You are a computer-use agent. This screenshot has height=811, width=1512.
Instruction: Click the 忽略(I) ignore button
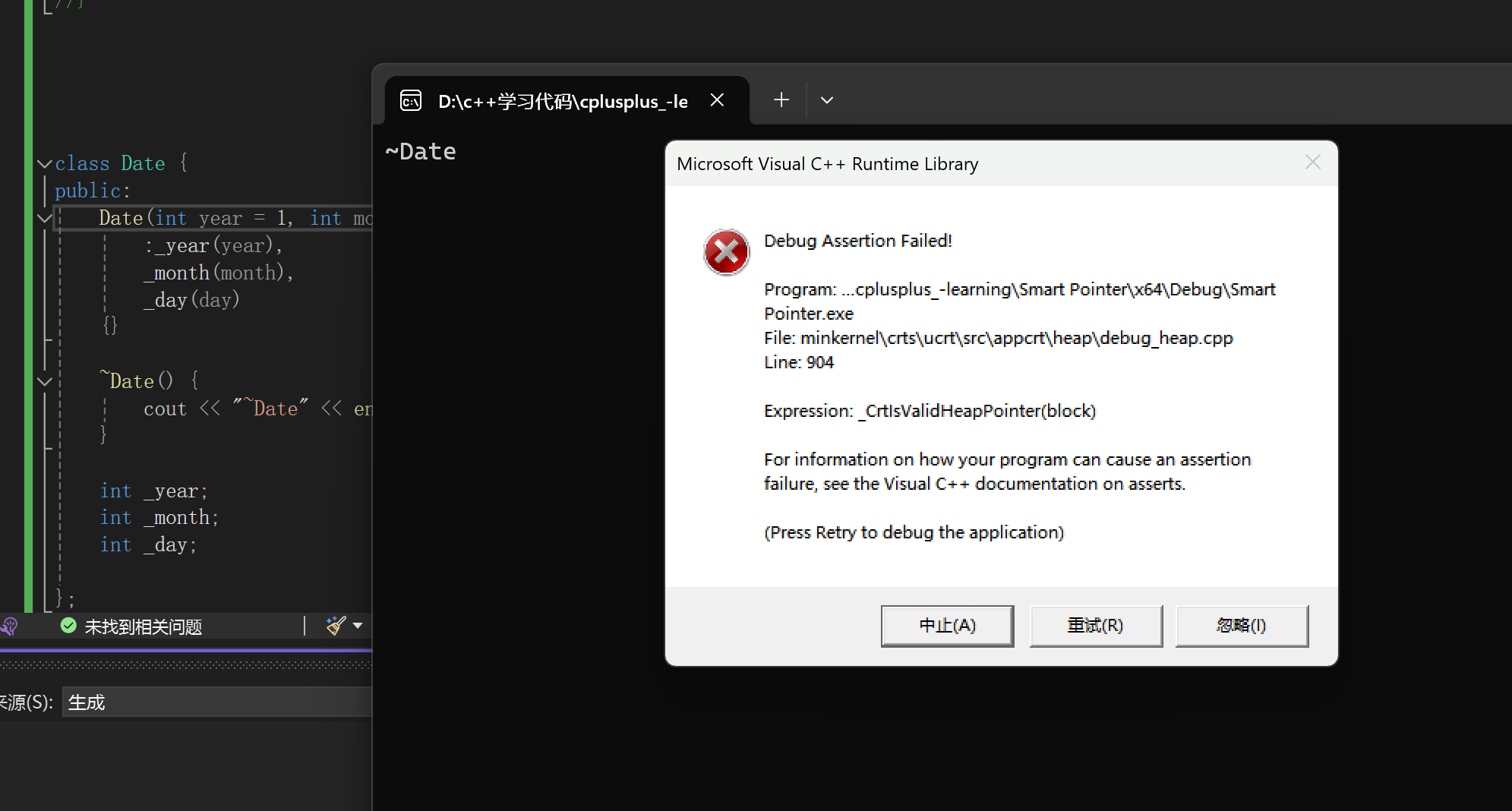[1242, 626]
